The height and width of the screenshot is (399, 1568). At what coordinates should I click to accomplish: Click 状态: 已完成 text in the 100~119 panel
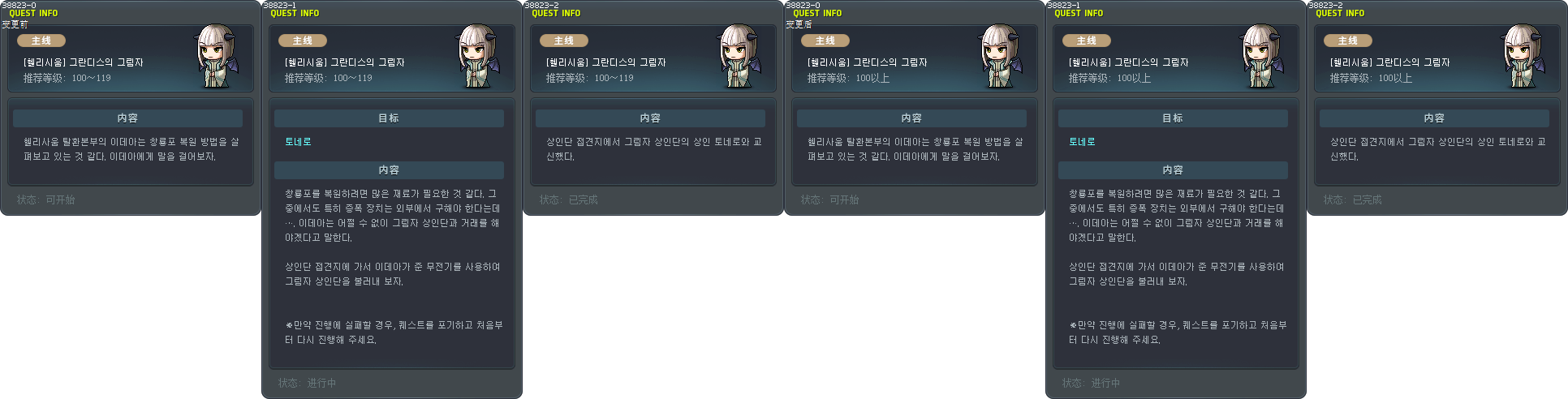click(569, 199)
